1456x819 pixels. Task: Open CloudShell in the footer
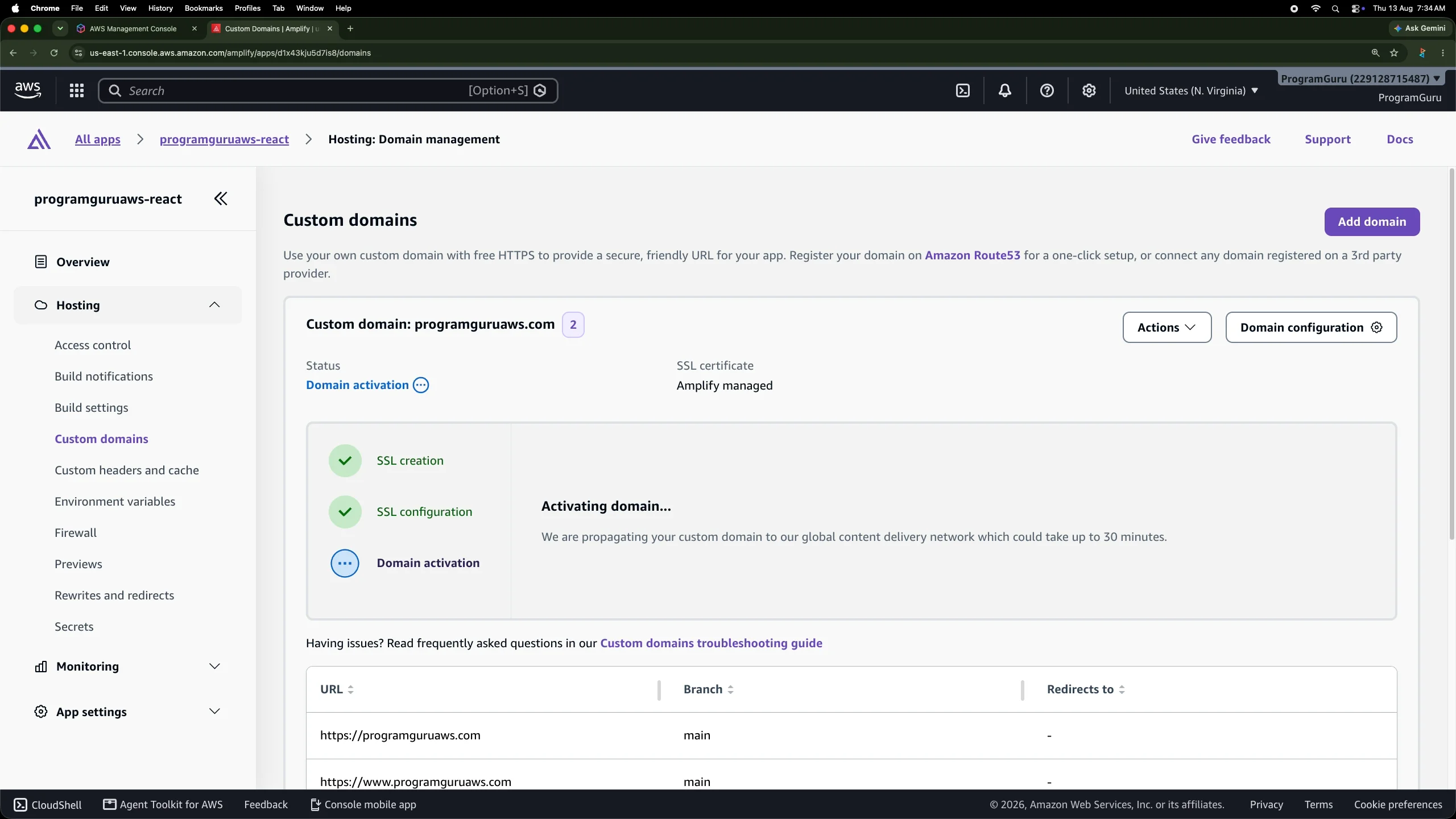48,804
